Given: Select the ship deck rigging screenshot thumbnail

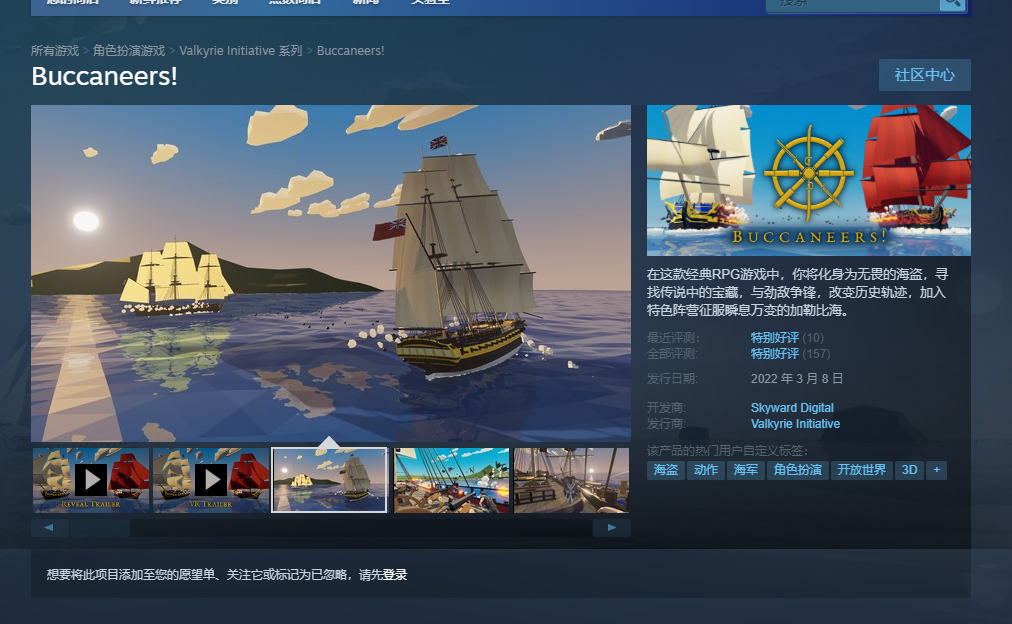Looking at the screenshot, I should pyautogui.click(x=571, y=480).
